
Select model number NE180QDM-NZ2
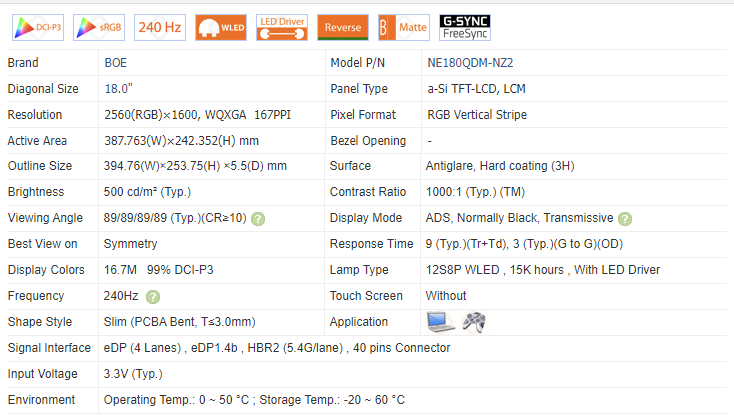(x=470, y=63)
